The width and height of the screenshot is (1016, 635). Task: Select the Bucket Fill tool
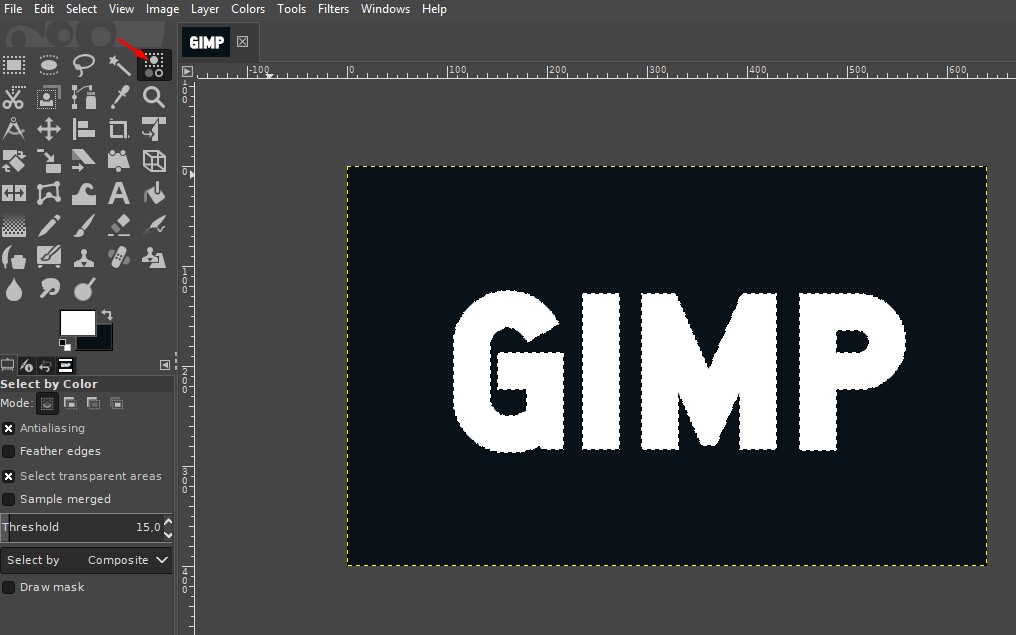[x=154, y=193]
